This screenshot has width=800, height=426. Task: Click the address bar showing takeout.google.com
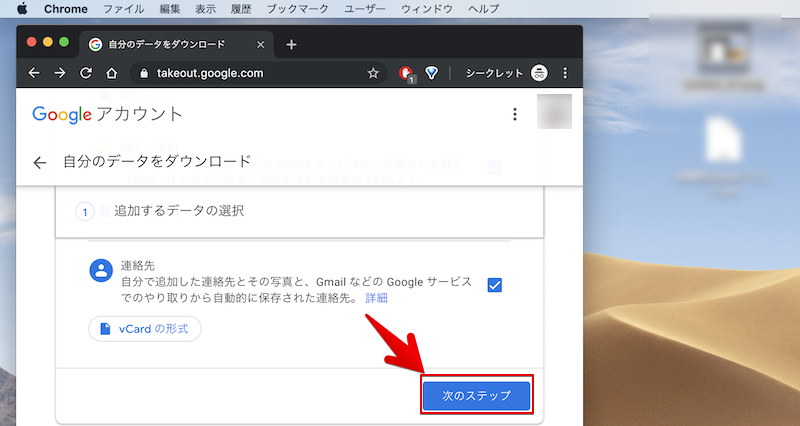250,73
